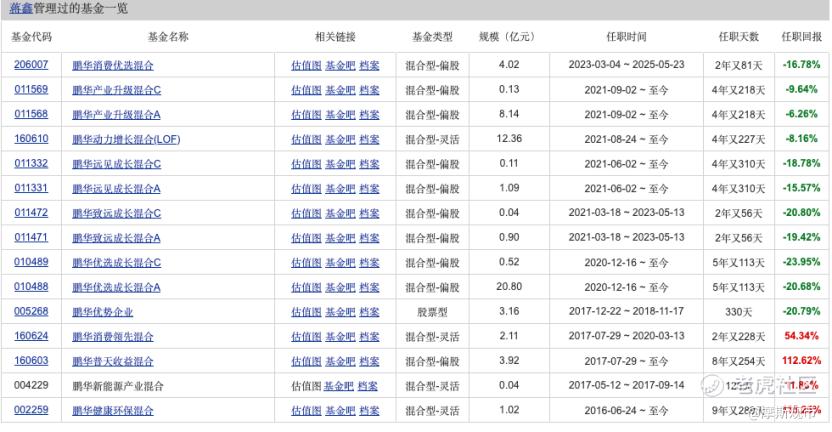Screen dimensions: 832x432
Task: Click the 基金代码 column header
Action: [x=31, y=37]
